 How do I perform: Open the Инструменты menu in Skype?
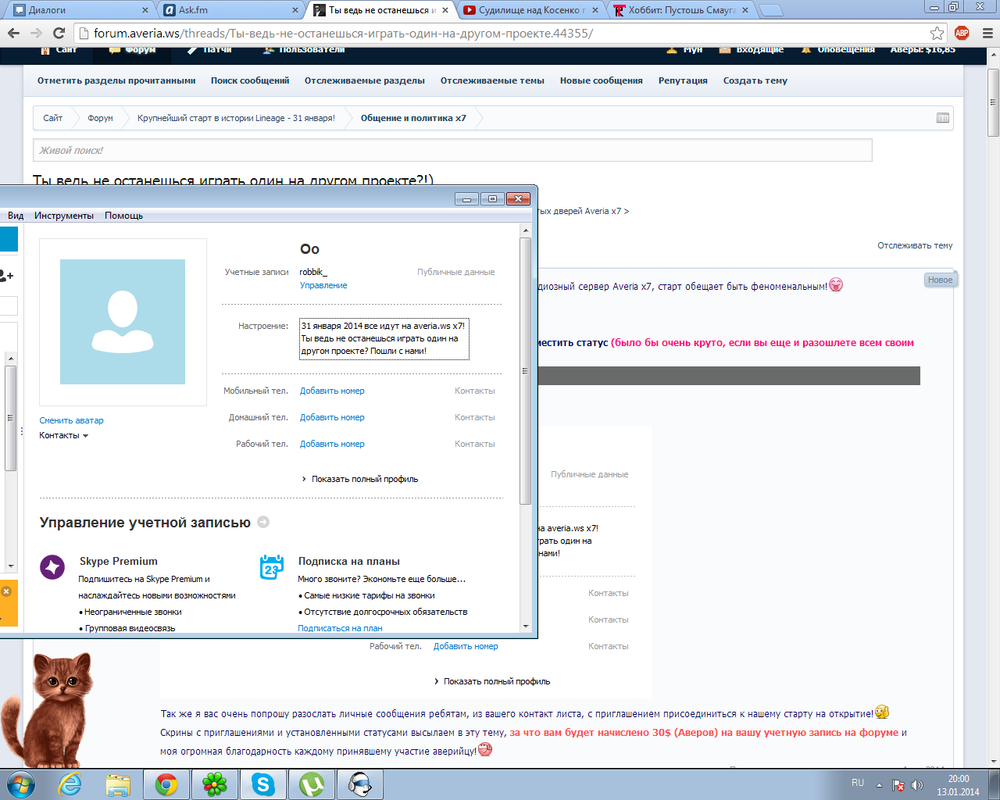(x=64, y=215)
